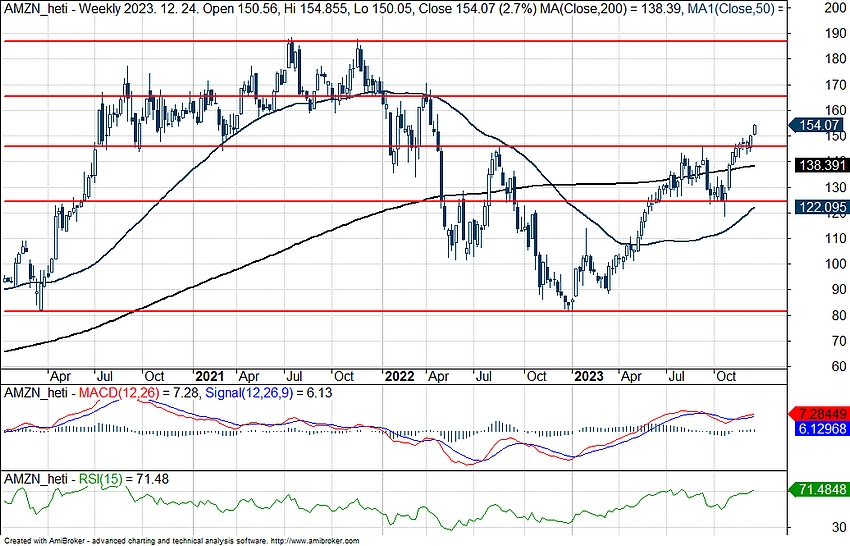Viewport: 850px width, 546px height.
Task: Click the 60 price axis label
Action: click(839, 367)
